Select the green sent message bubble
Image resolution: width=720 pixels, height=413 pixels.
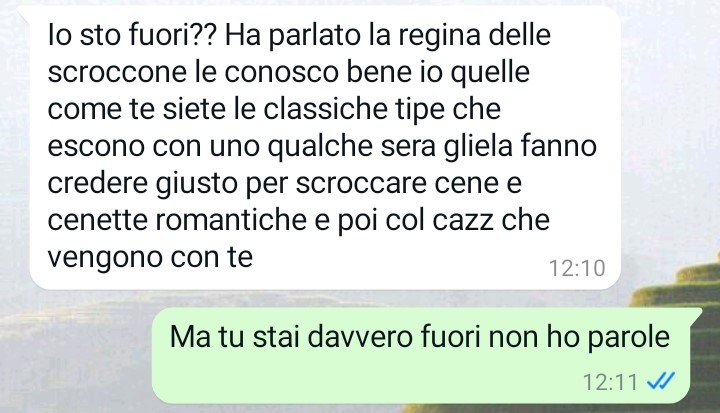(x=421, y=356)
